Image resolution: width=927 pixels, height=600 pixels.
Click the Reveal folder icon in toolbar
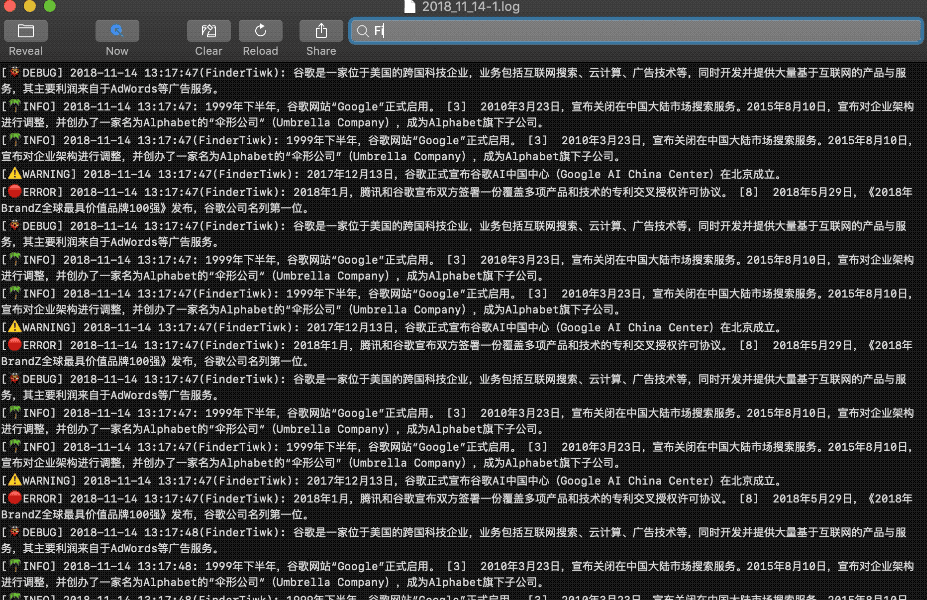click(25, 31)
